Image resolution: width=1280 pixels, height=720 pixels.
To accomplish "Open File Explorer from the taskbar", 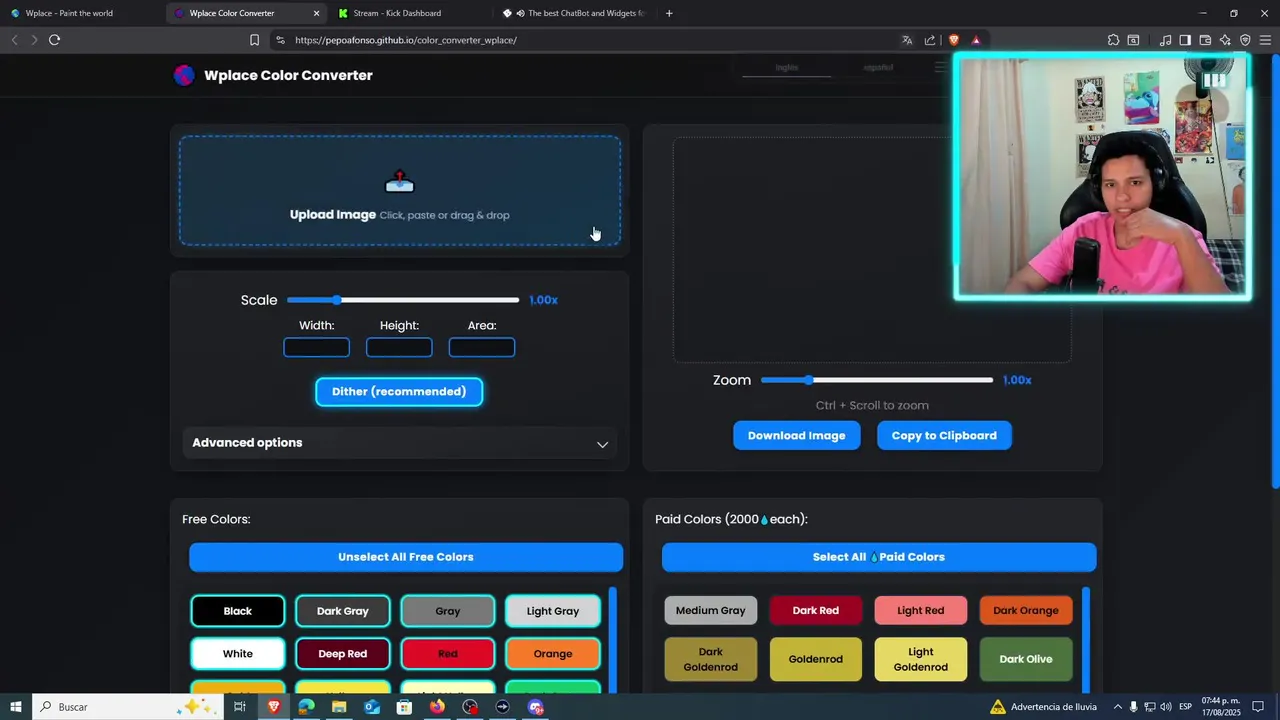I will [x=339, y=707].
